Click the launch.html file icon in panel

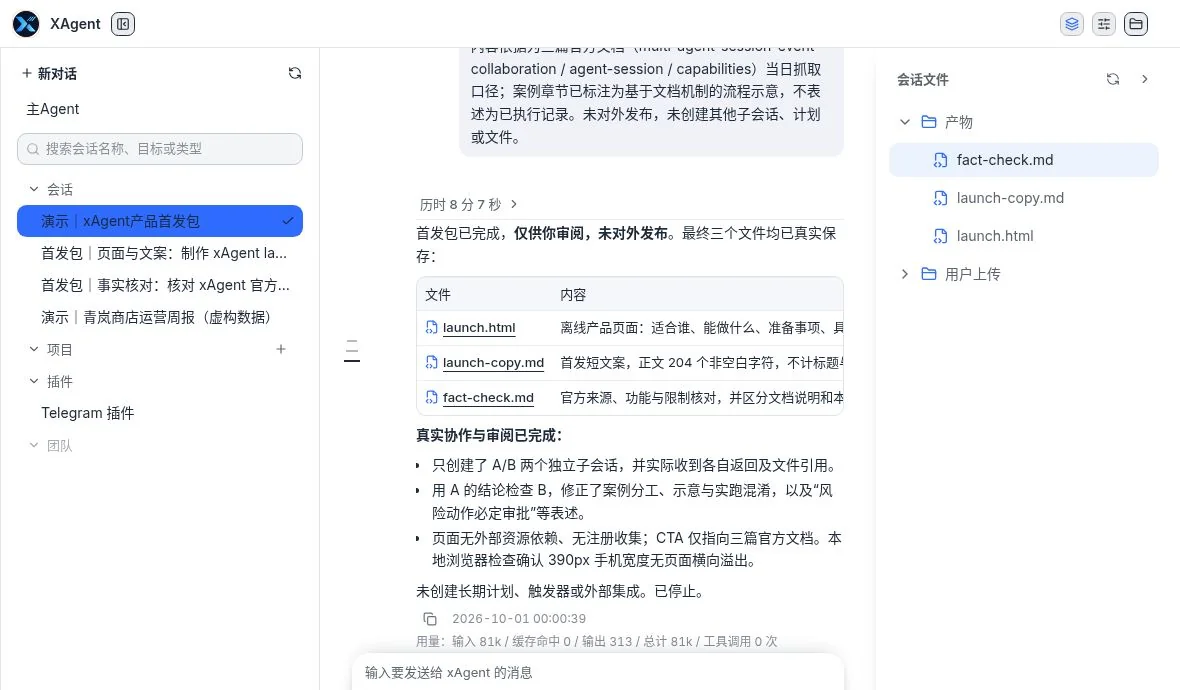(x=940, y=236)
